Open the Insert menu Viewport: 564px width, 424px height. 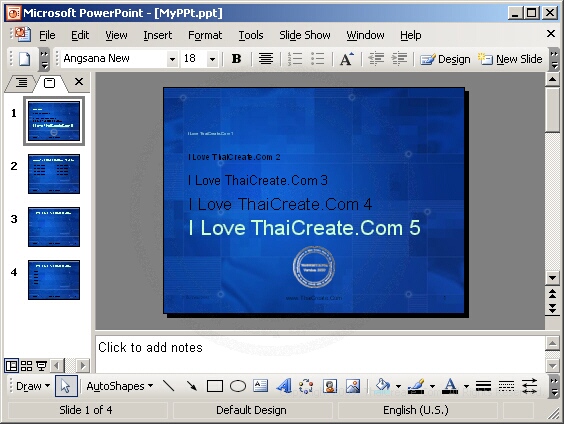158,35
